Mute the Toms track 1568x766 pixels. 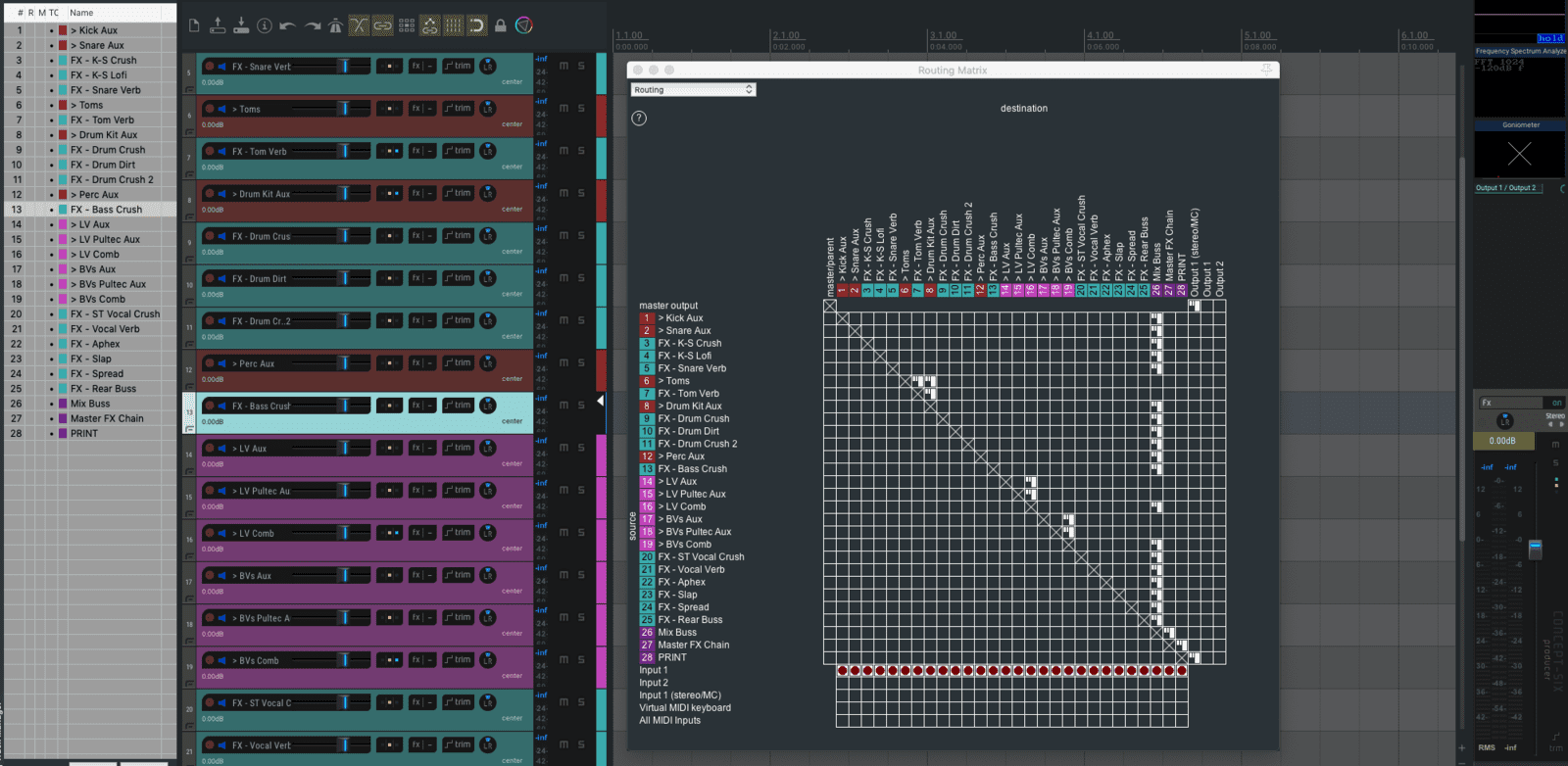[563, 109]
